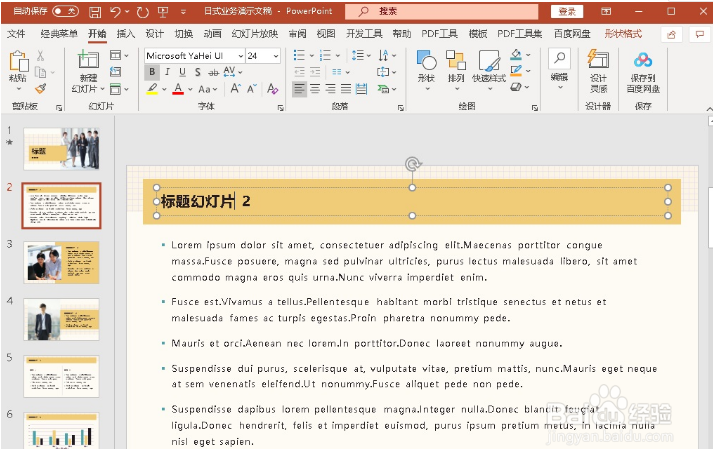The height and width of the screenshot is (461, 713).
Task: Open the 设计灵感 designer pane
Action: [x=598, y=71]
